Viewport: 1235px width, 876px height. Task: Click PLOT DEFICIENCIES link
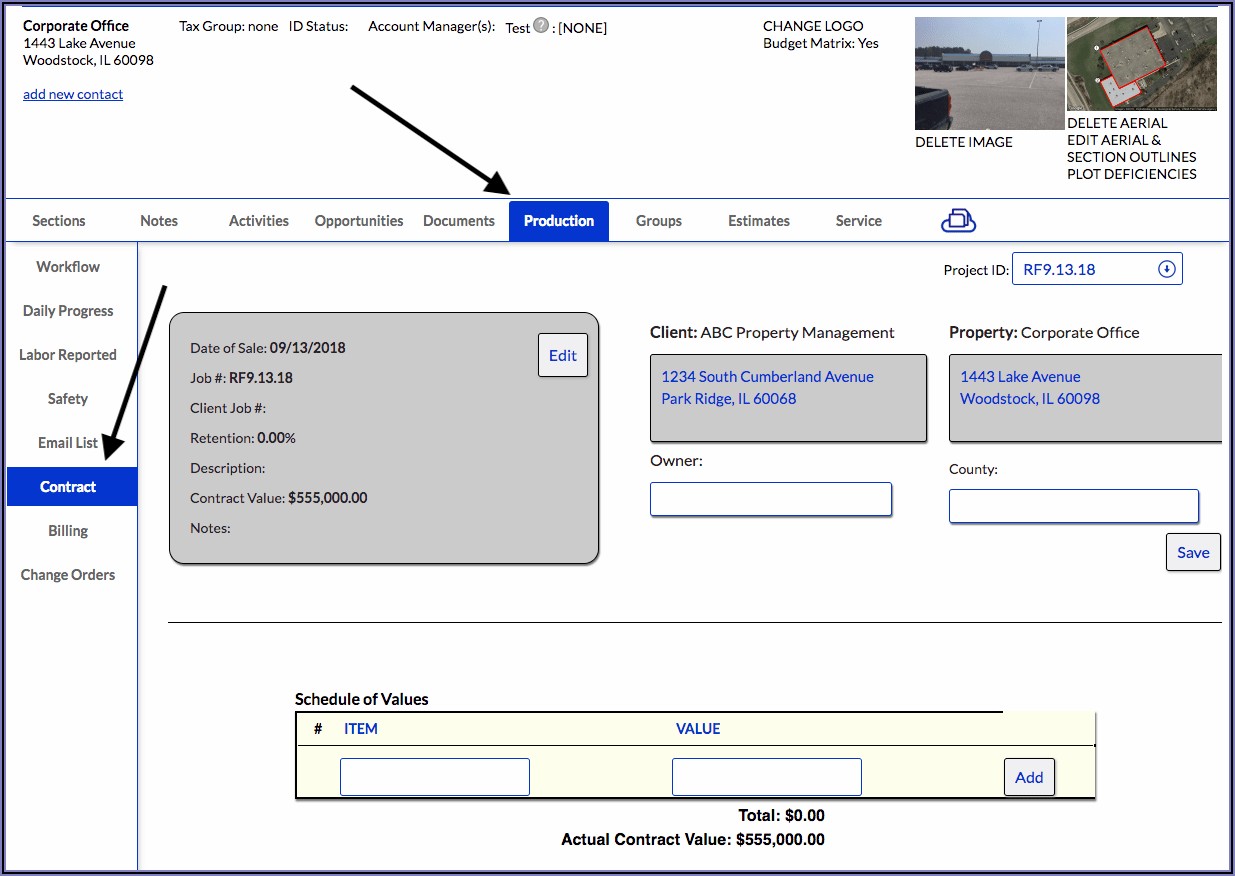coord(1131,174)
